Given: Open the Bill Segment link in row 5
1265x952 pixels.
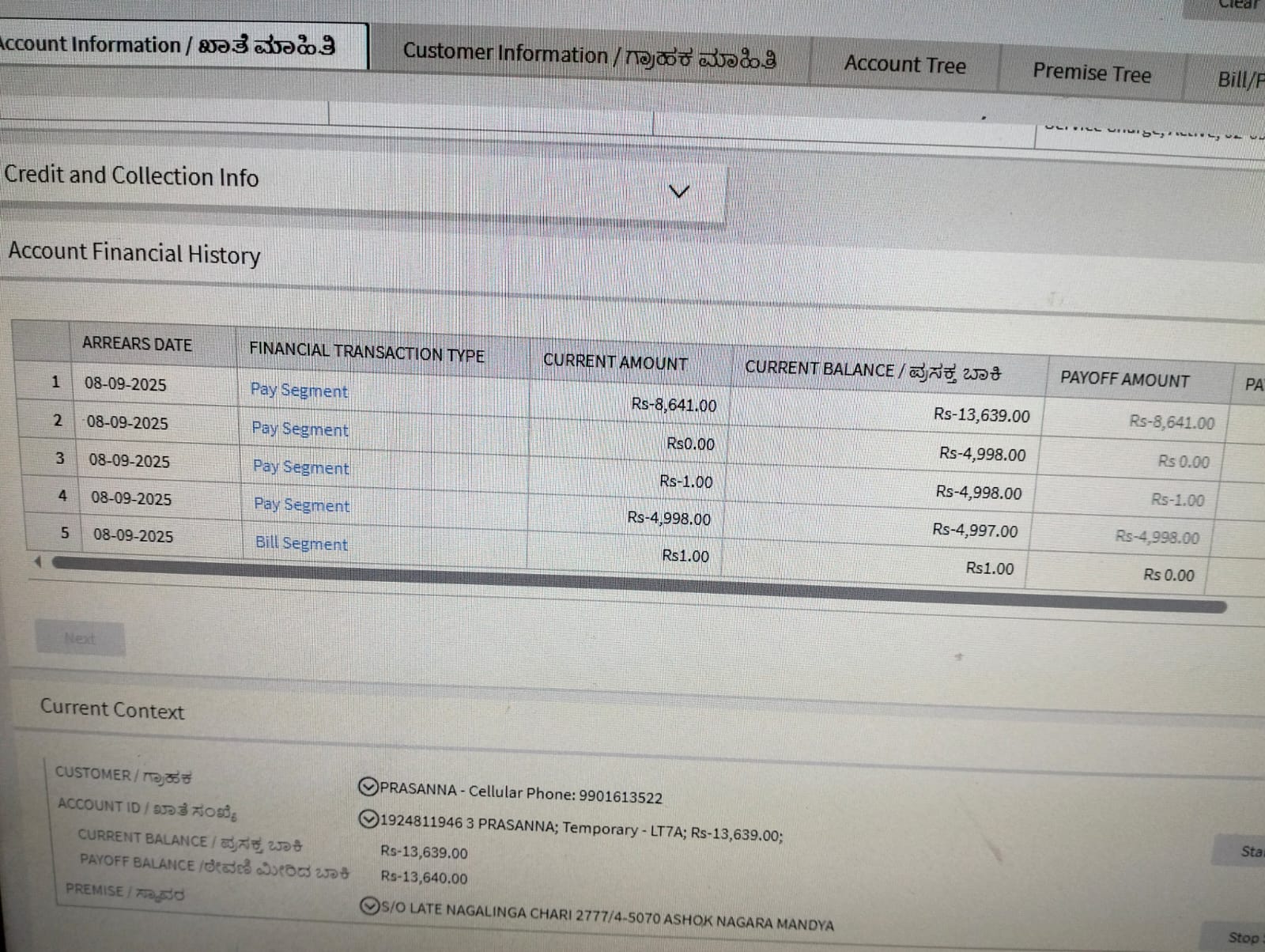Looking at the screenshot, I should coord(301,543).
